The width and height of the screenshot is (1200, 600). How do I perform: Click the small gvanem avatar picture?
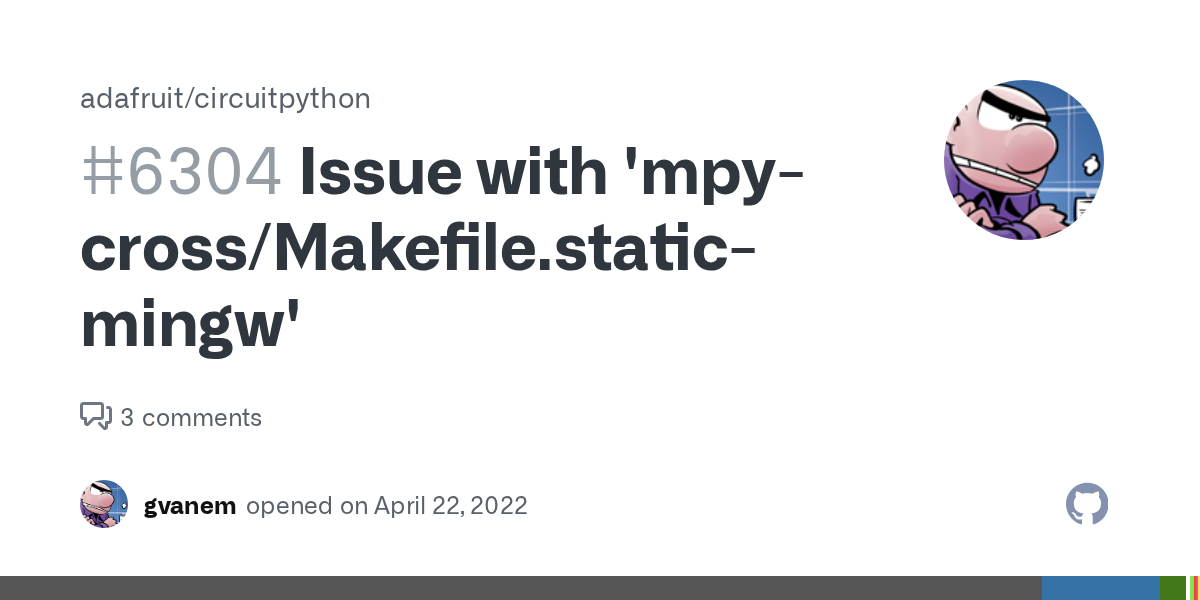coord(104,504)
